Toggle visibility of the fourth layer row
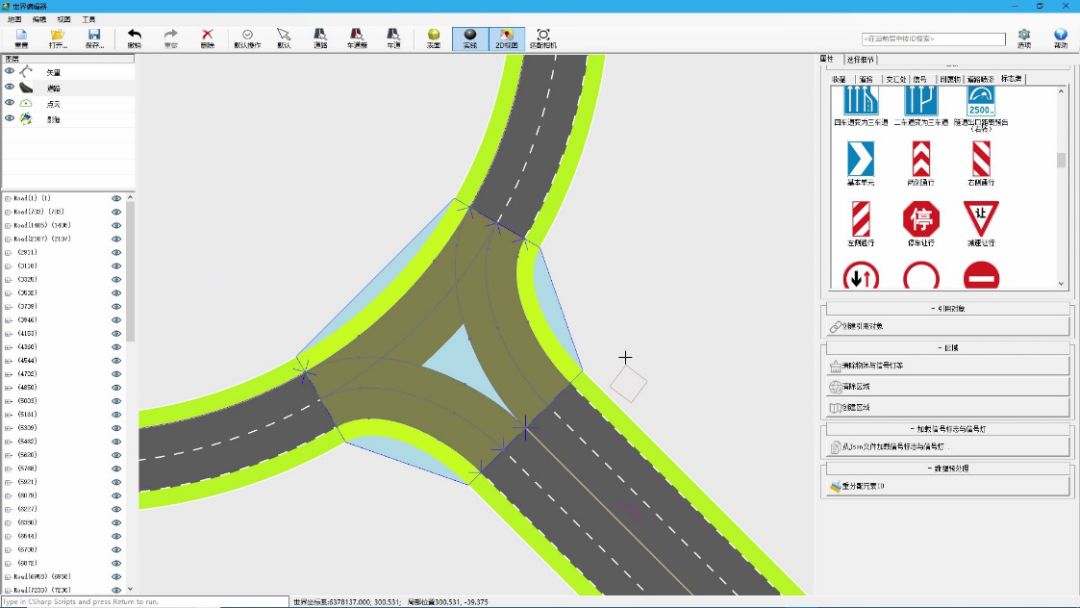Image resolution: width=1080 pixels, height=608 pixels. (x=10, y=118)
